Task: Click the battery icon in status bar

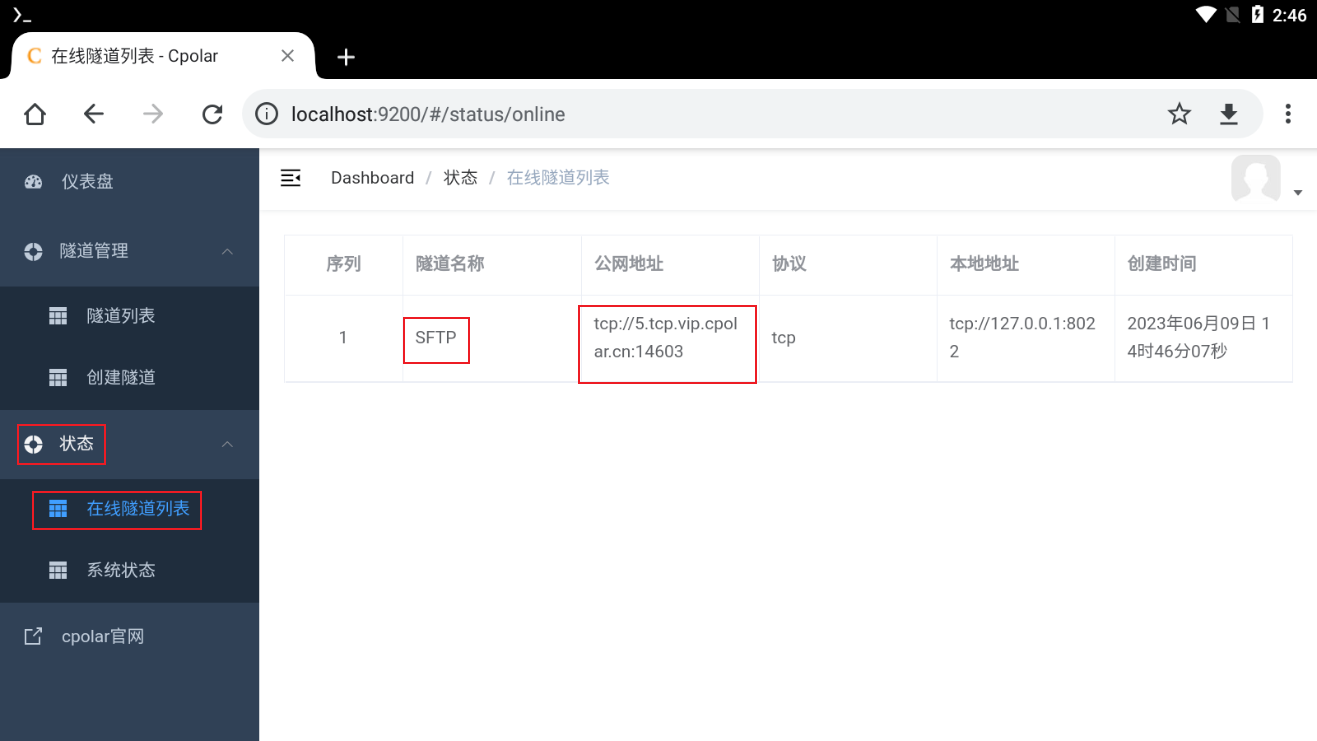Action: (x=1258, y=15)
